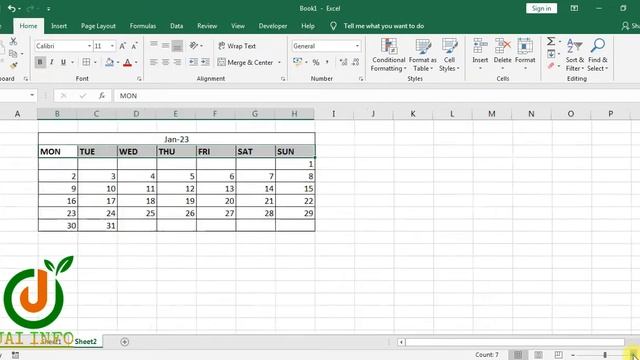
Task: Align text left
Action: click(x=153, y=62)
